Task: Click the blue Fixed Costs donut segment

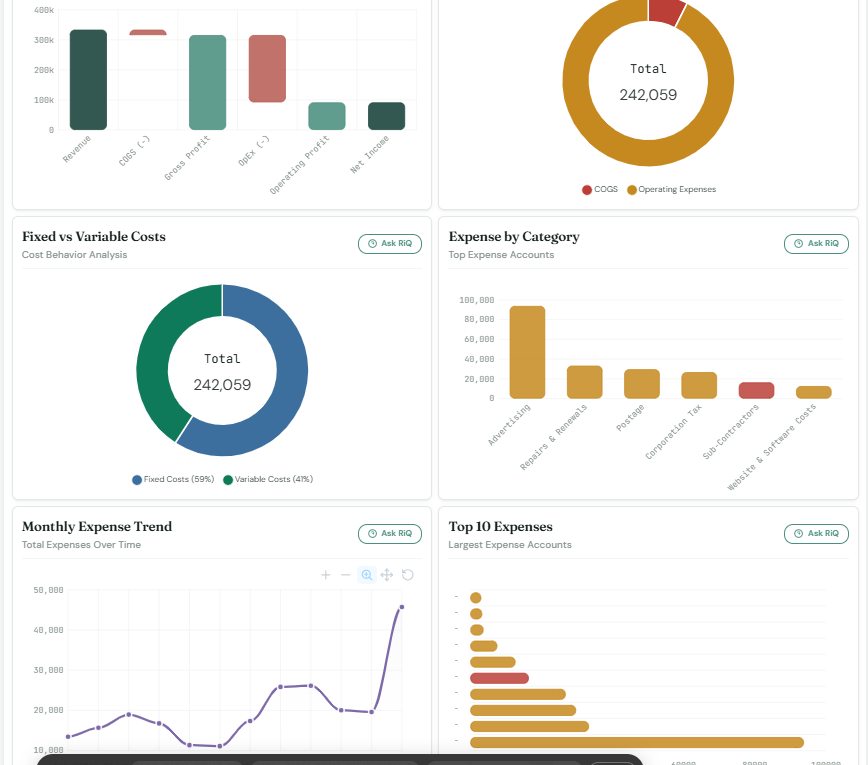Action: point(287,387)
